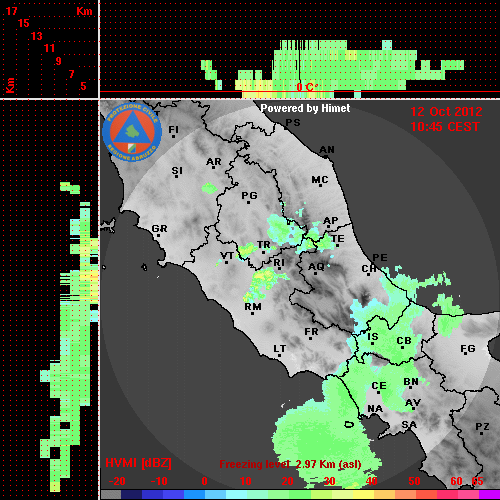
Task: Click the TE city label
Action: coord(338,239)
